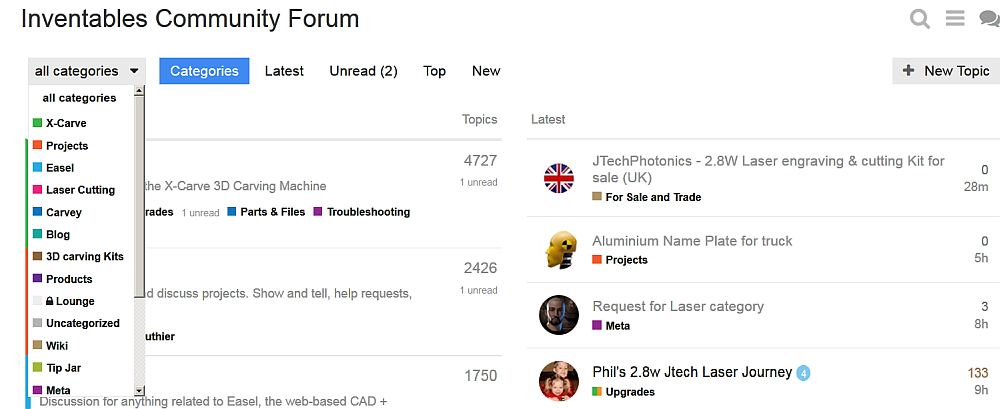Open the forum search icon
The width and height of the screenshot is (1000, 409).
click(920, 19)
